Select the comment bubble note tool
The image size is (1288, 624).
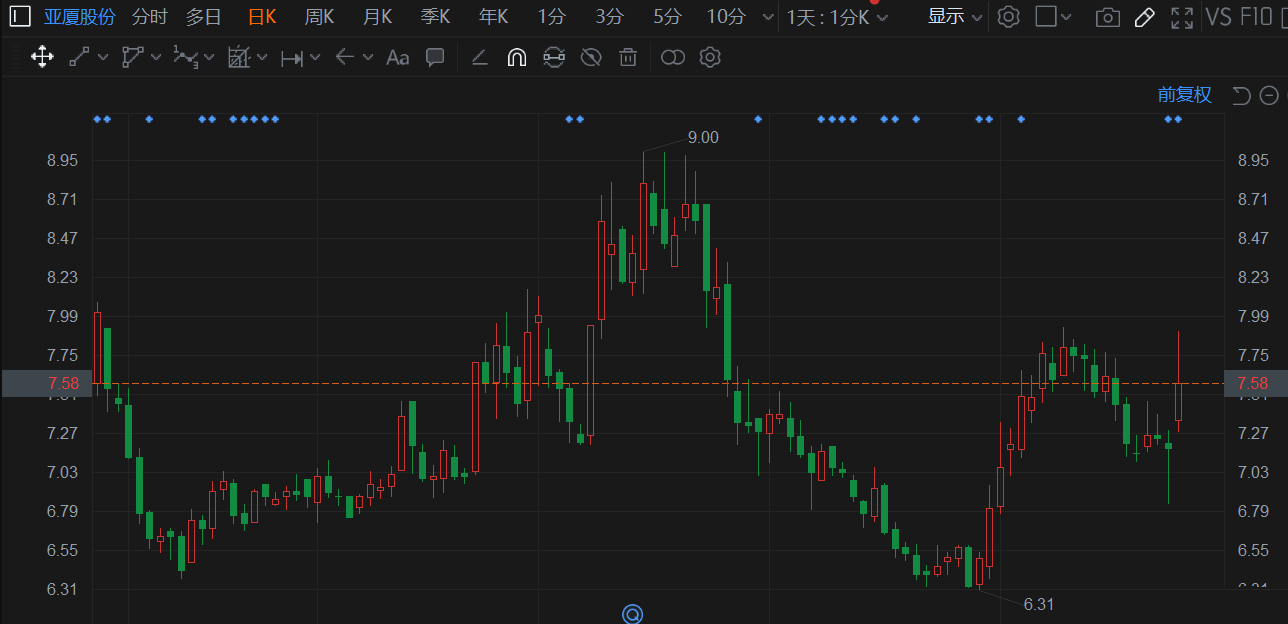(x=435, y=57)
